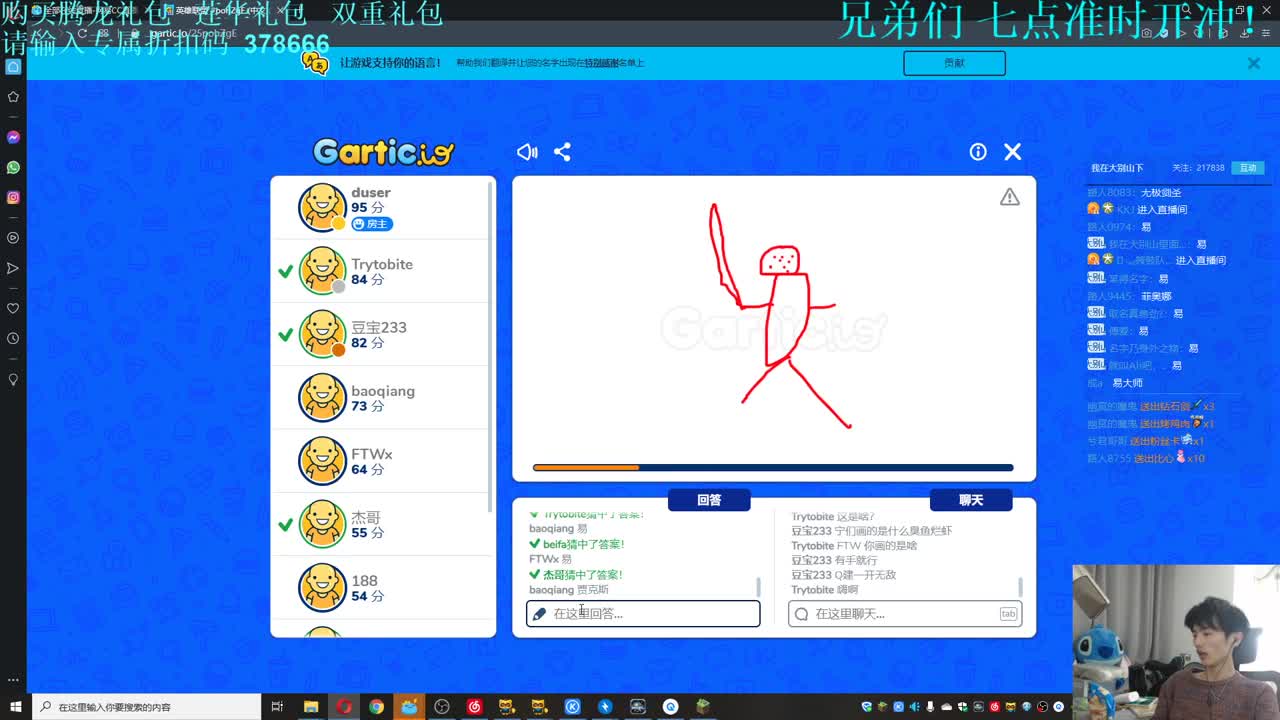Dismiss the blue translation banner
Viewport: 1280px width, 720px height.
pyautogui.click(x=1253, y=63)
